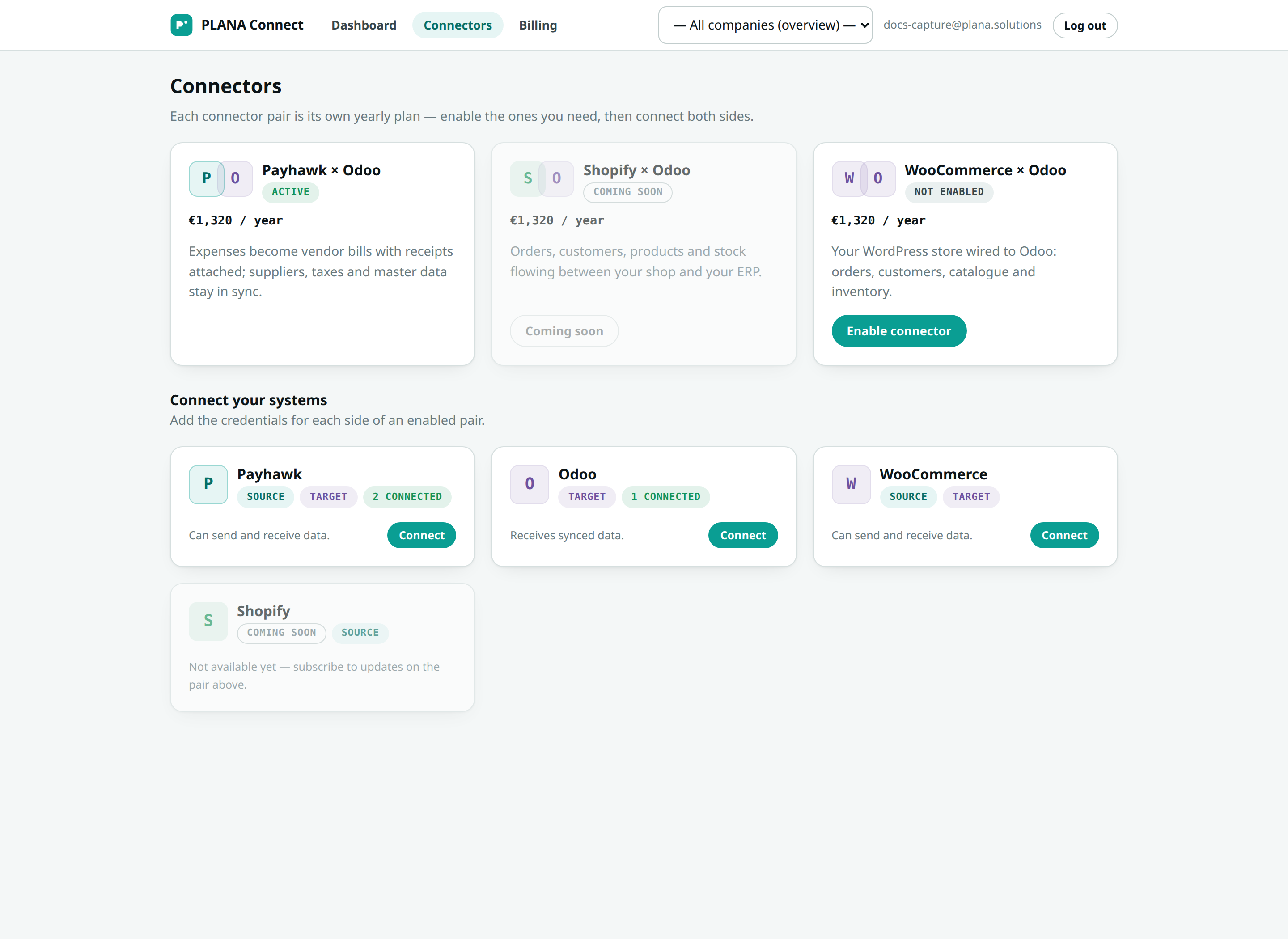This screenshot has height=939, width=1288.
Task: Click the TARGET badge on Payhawk
Action: click(329, 497)
